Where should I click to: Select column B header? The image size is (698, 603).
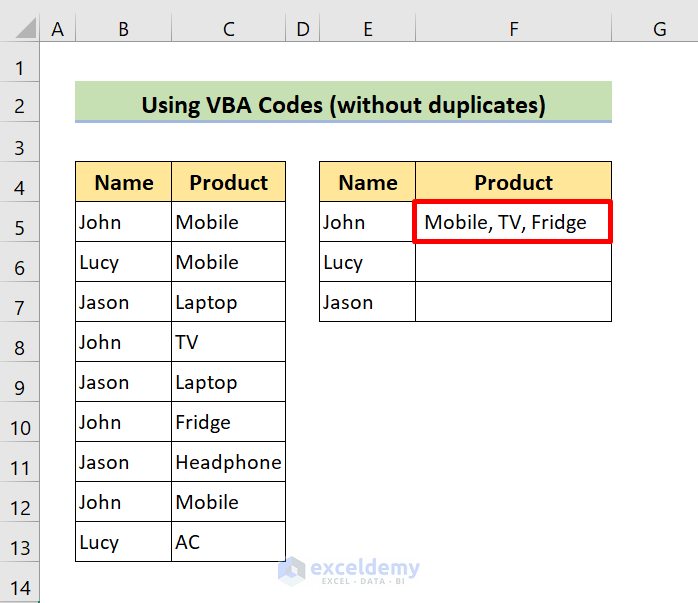123,29
